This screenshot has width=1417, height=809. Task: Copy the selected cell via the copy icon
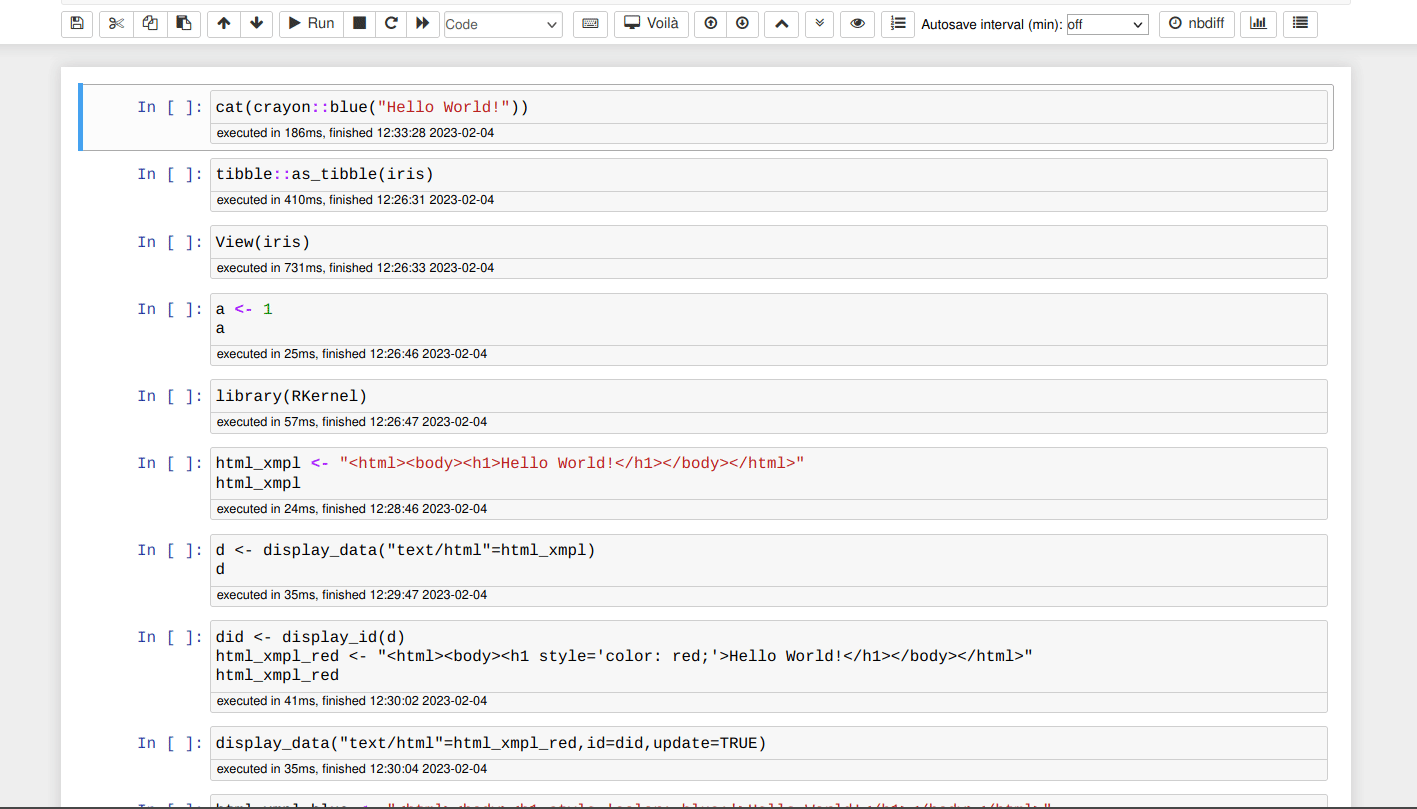click(x=149, y=23)
